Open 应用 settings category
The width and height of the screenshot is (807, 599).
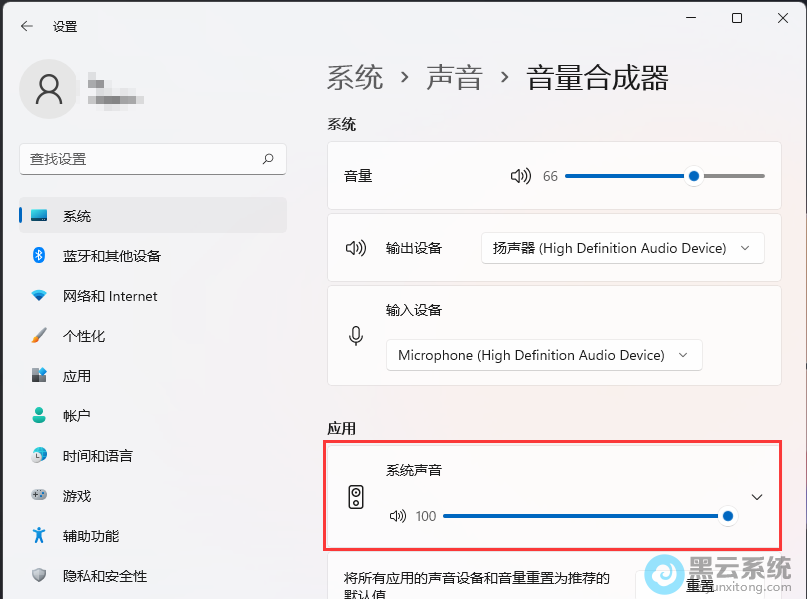click(x=77, y=376)
